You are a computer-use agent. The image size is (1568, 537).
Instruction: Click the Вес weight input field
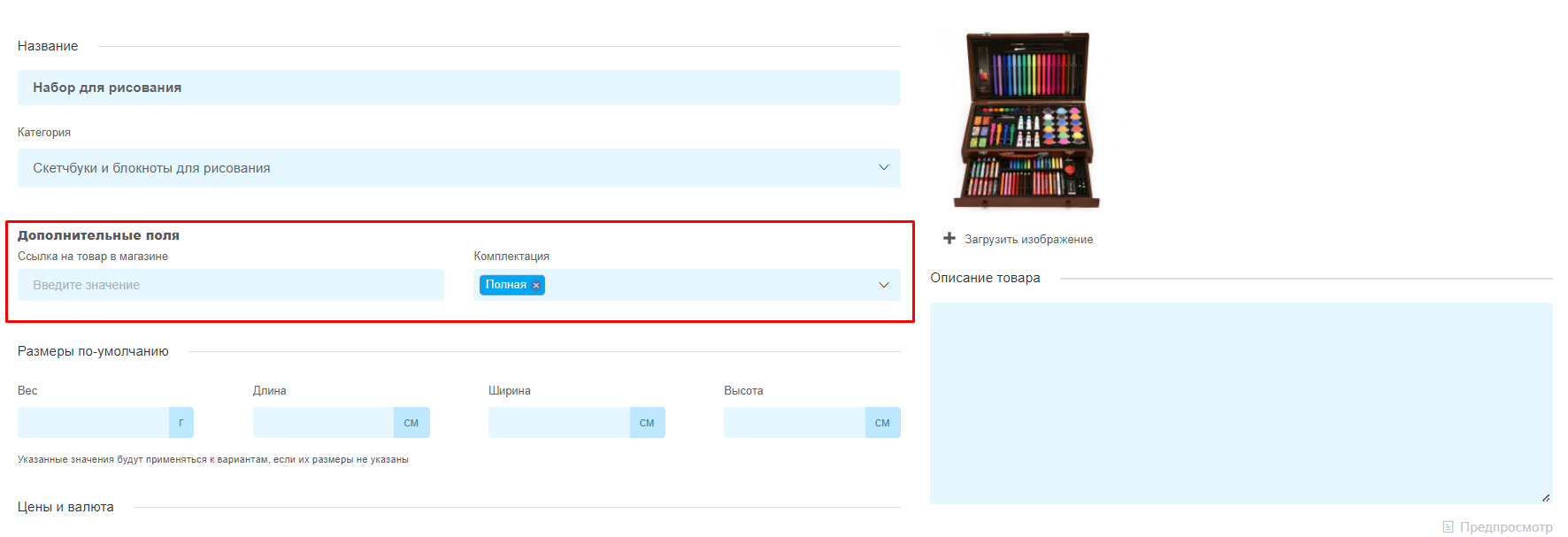click(93, 423)
